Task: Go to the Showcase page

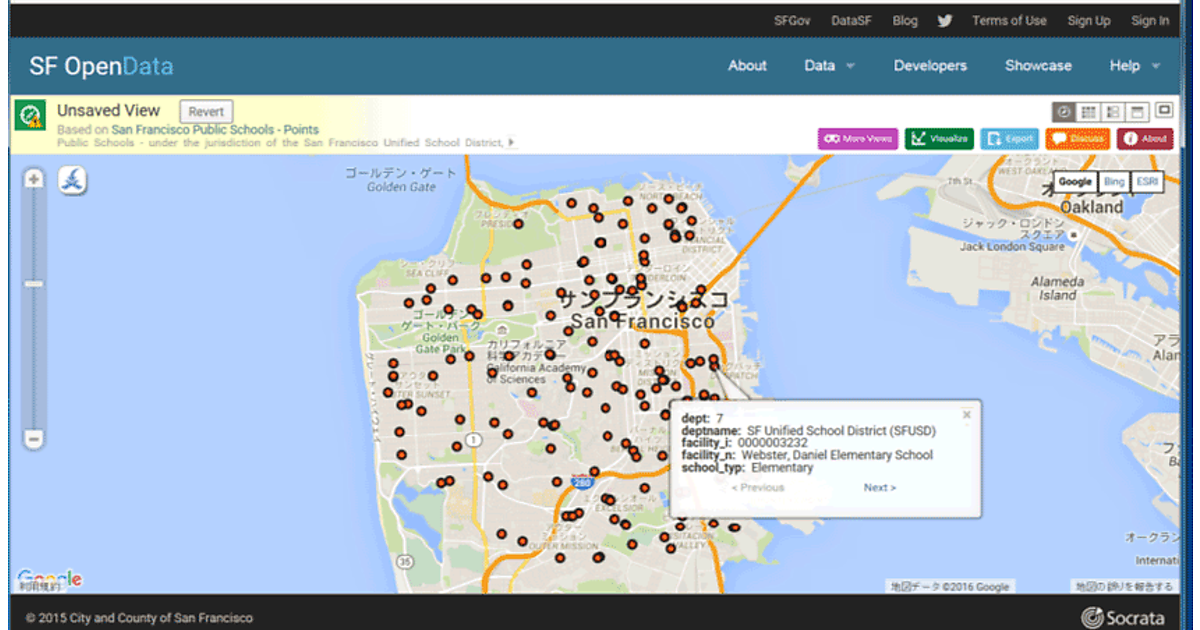Action: click(1038, 66)
